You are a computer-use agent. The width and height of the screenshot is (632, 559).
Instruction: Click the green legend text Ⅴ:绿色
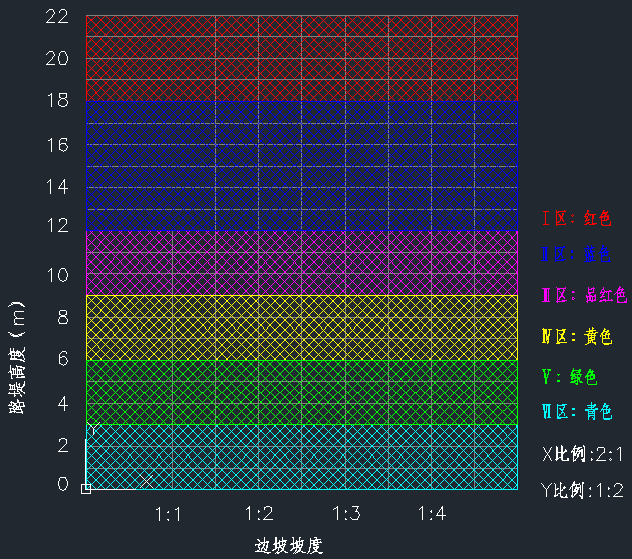coord(569,377)
